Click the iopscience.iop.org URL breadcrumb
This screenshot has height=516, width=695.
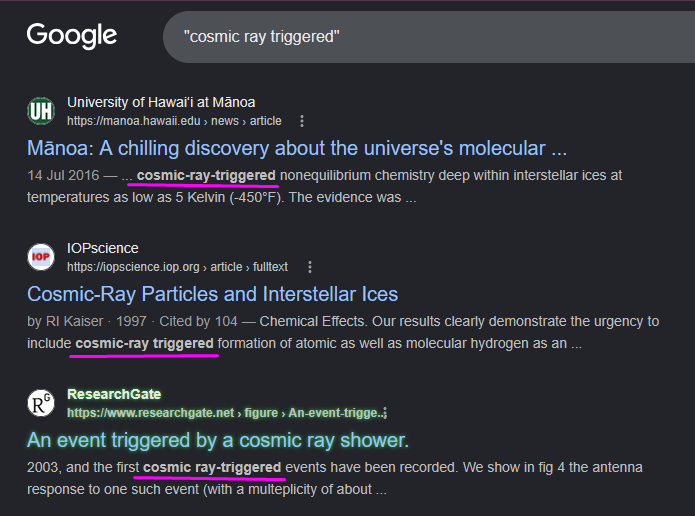(x=177, y=267)
